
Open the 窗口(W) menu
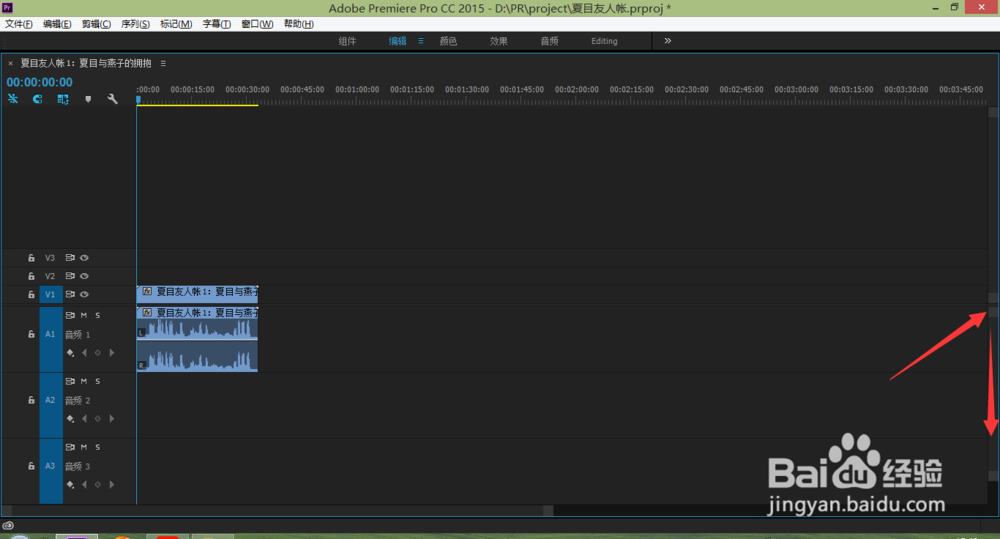pyautogui.click(x=257, y=24)
